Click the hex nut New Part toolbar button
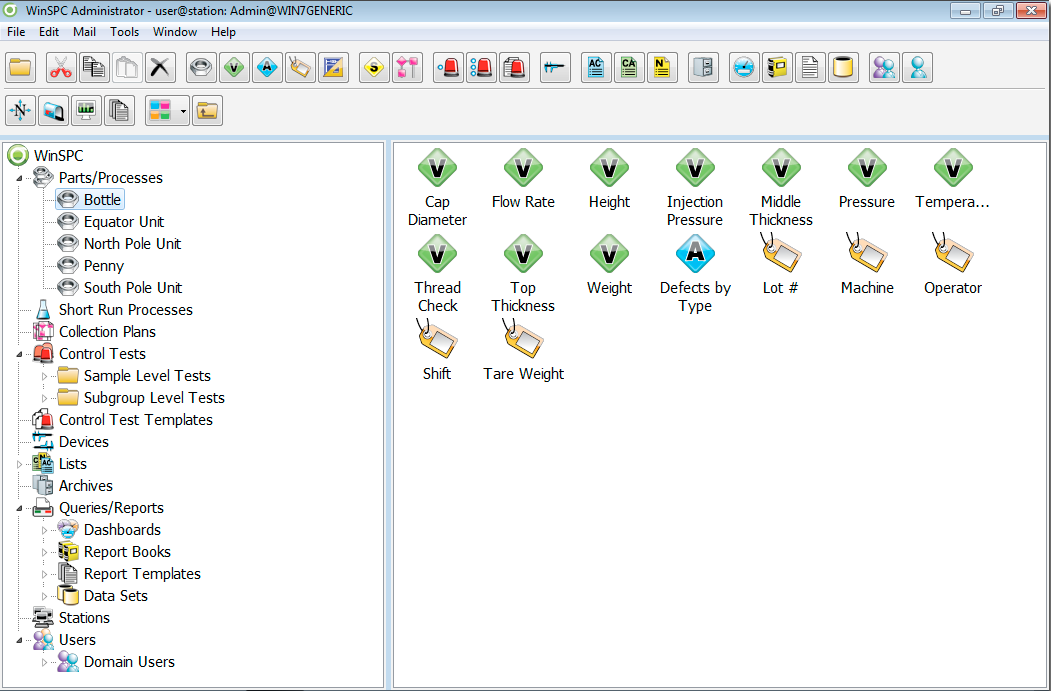This screenshot has width=1051, height=691. [x=201, y=68]
